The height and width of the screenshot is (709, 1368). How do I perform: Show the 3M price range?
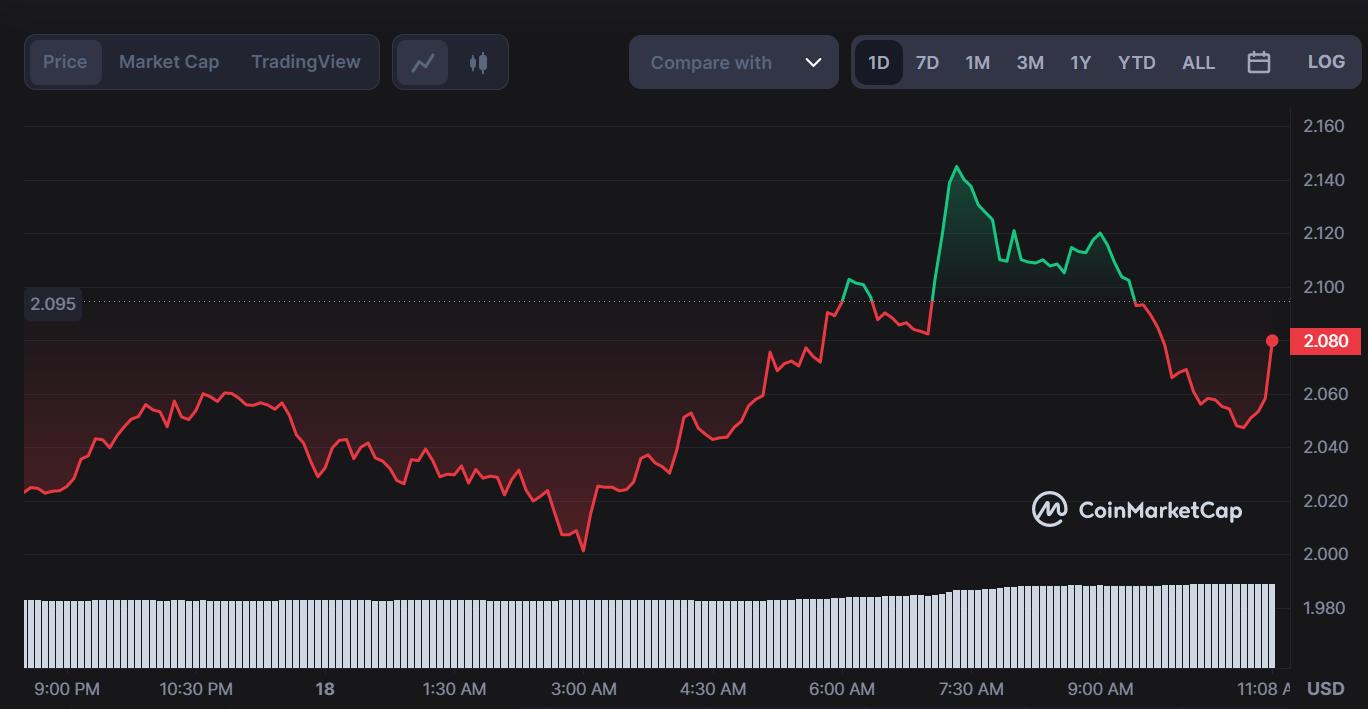[x=1030, y=63]
